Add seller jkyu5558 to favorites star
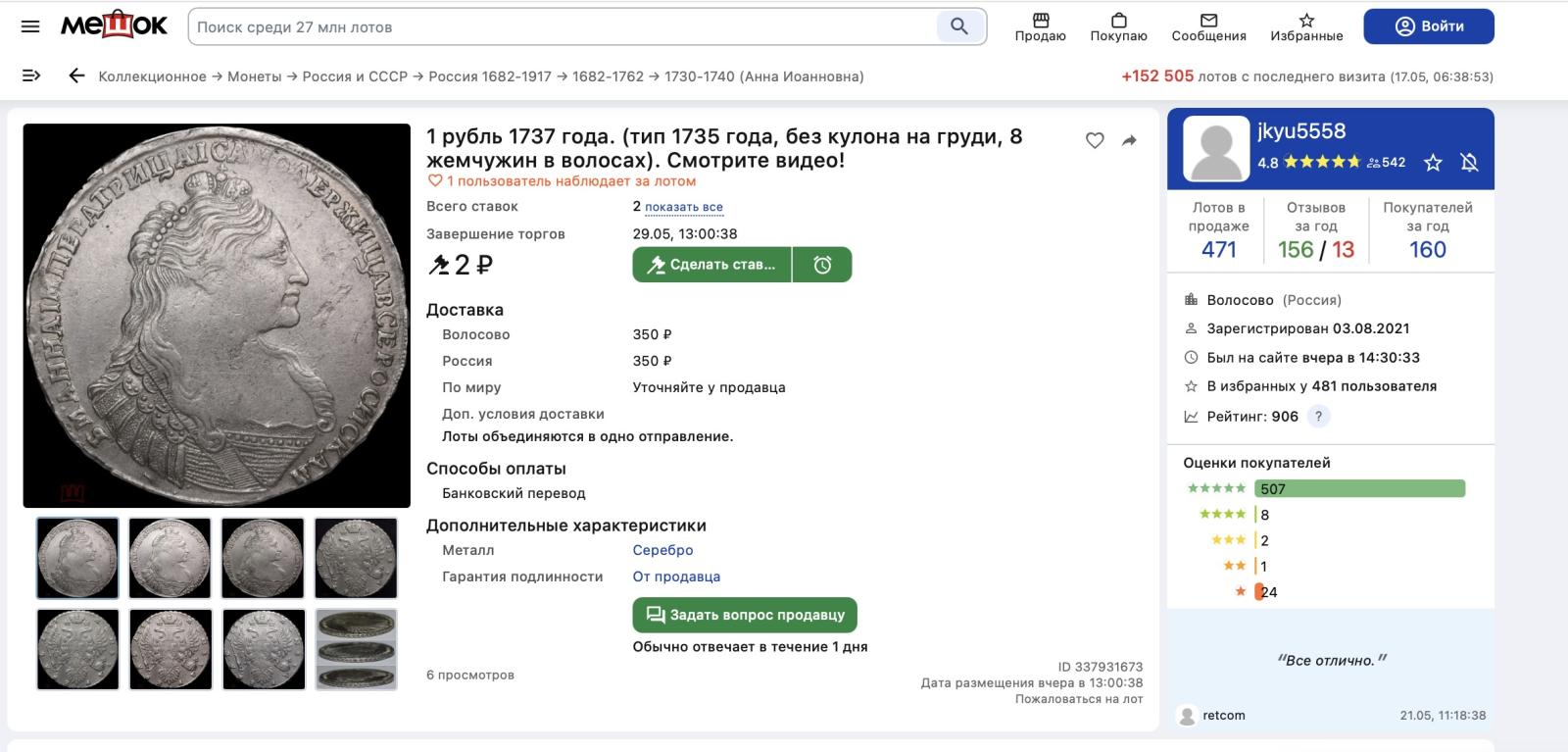Screen dimensions: 1568x752 [1433, 163]
